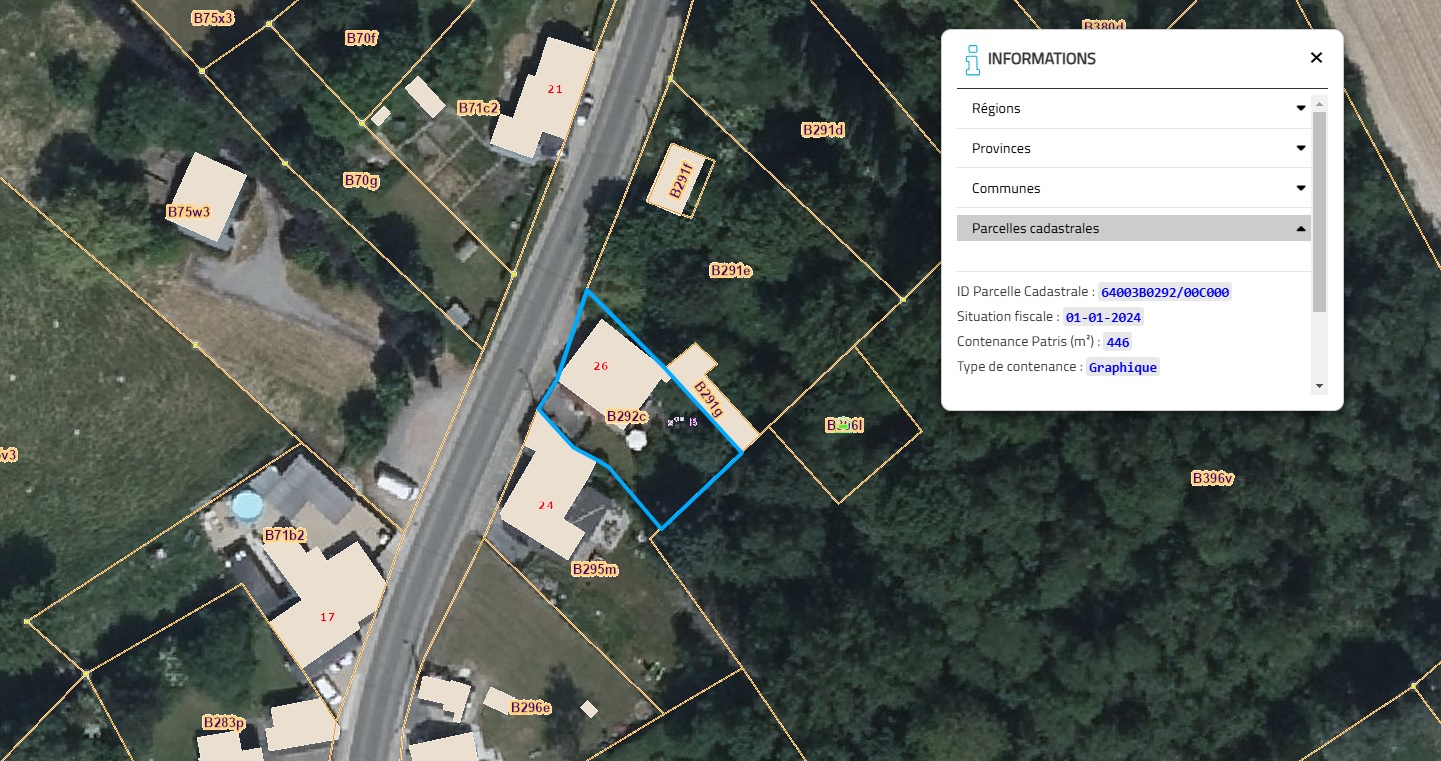
Task: Select building number 26 on map
Action: pyautogui.click(x=600, y=366)
